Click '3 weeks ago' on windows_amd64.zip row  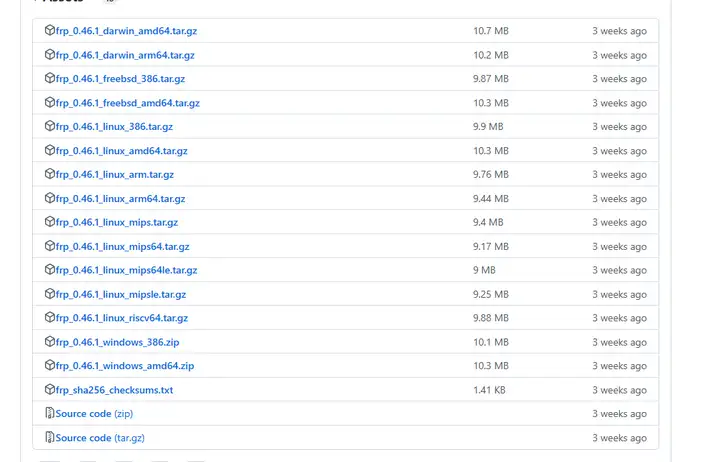[x=619, y=366]
